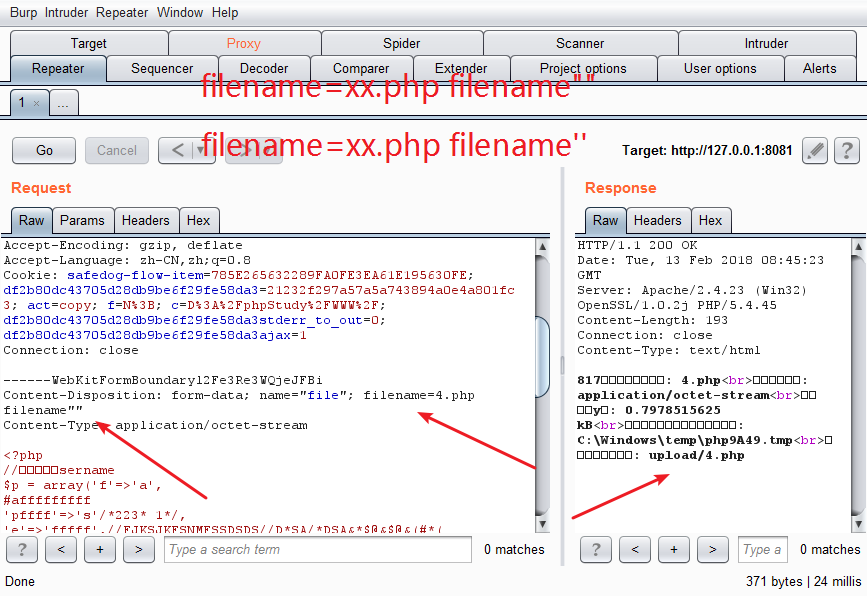The width and height of the screenshot is (867, 596).
Task: Select Repeater request tab 1
Action: [22, 102]
